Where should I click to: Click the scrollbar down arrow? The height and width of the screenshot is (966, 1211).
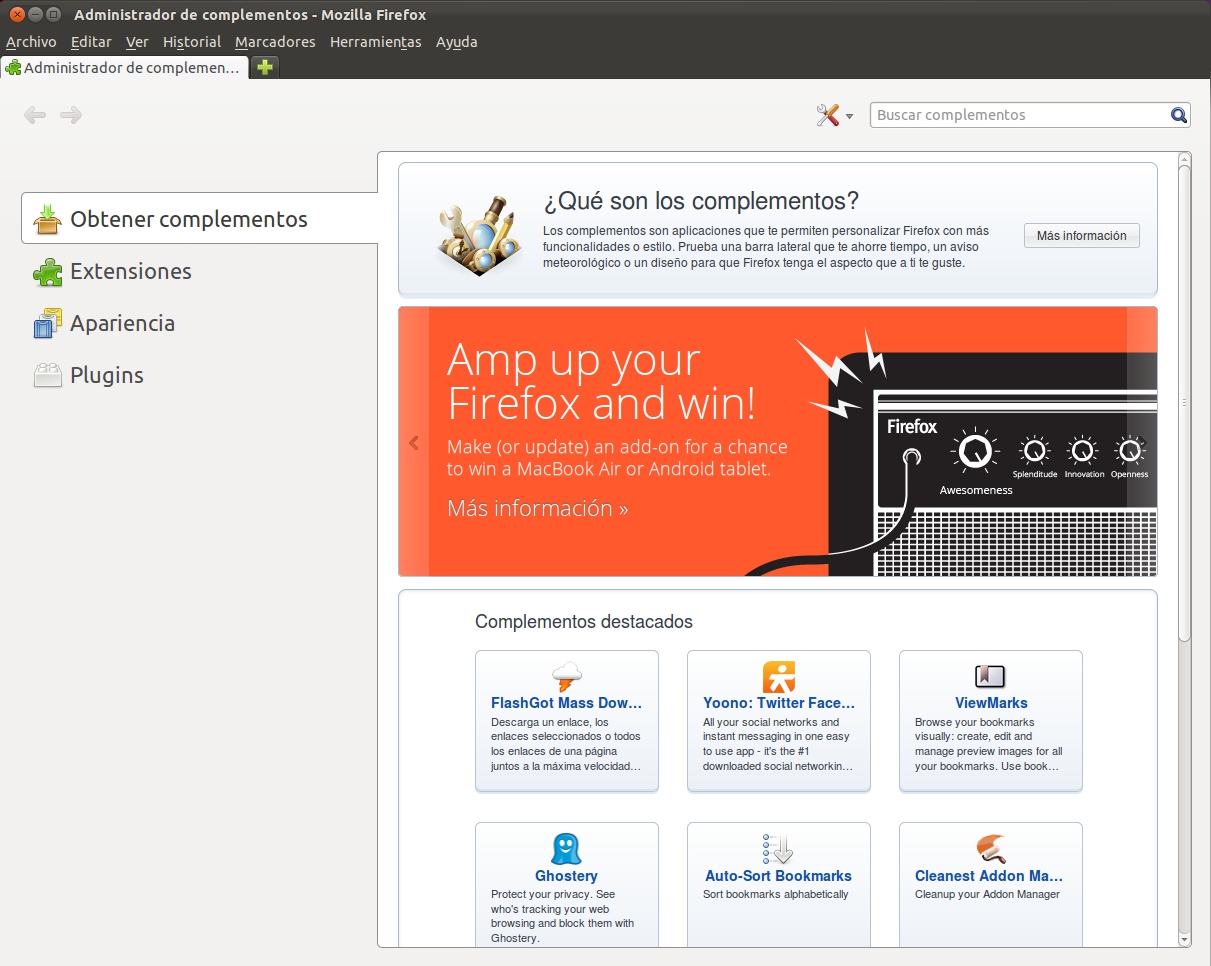coord(1184,940)
